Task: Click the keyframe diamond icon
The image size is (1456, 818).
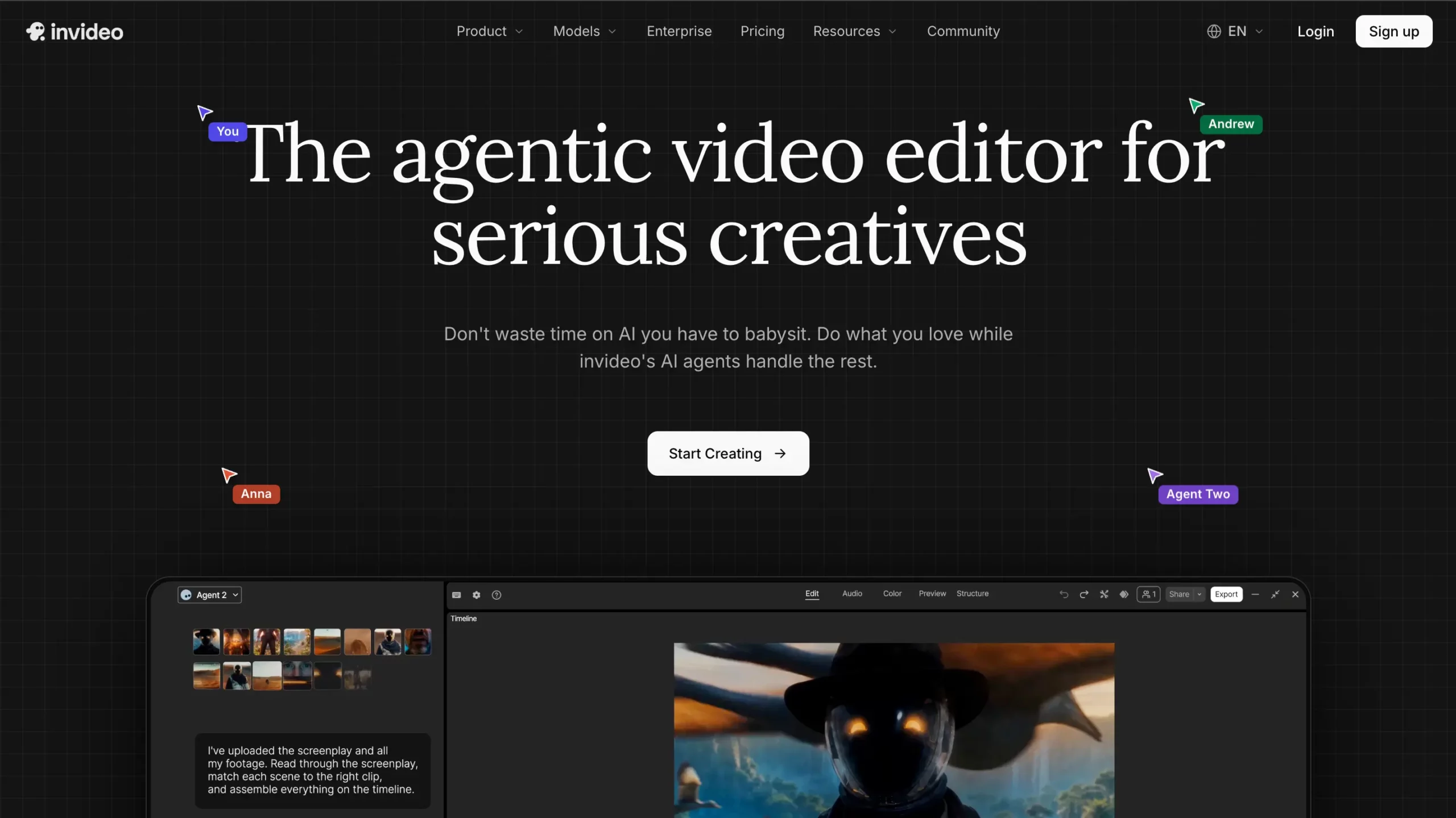Action: 1124,594
